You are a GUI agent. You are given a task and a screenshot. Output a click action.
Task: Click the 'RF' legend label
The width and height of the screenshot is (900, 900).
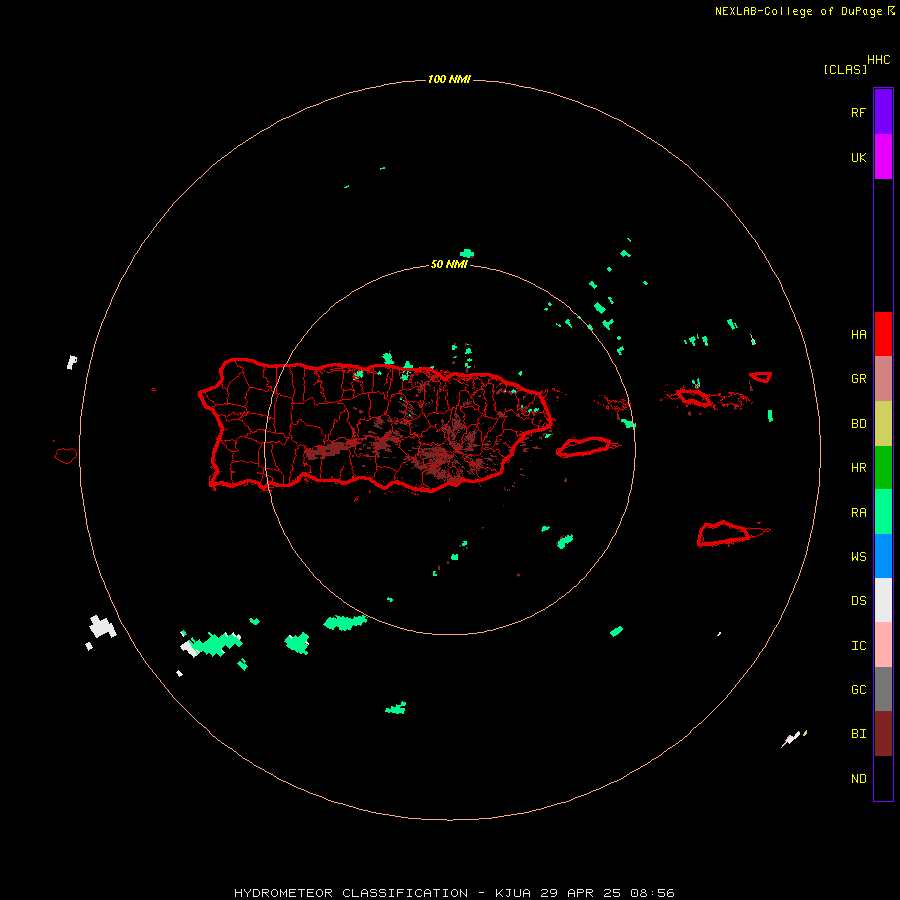pyautogui.click(x=858, y=112)
